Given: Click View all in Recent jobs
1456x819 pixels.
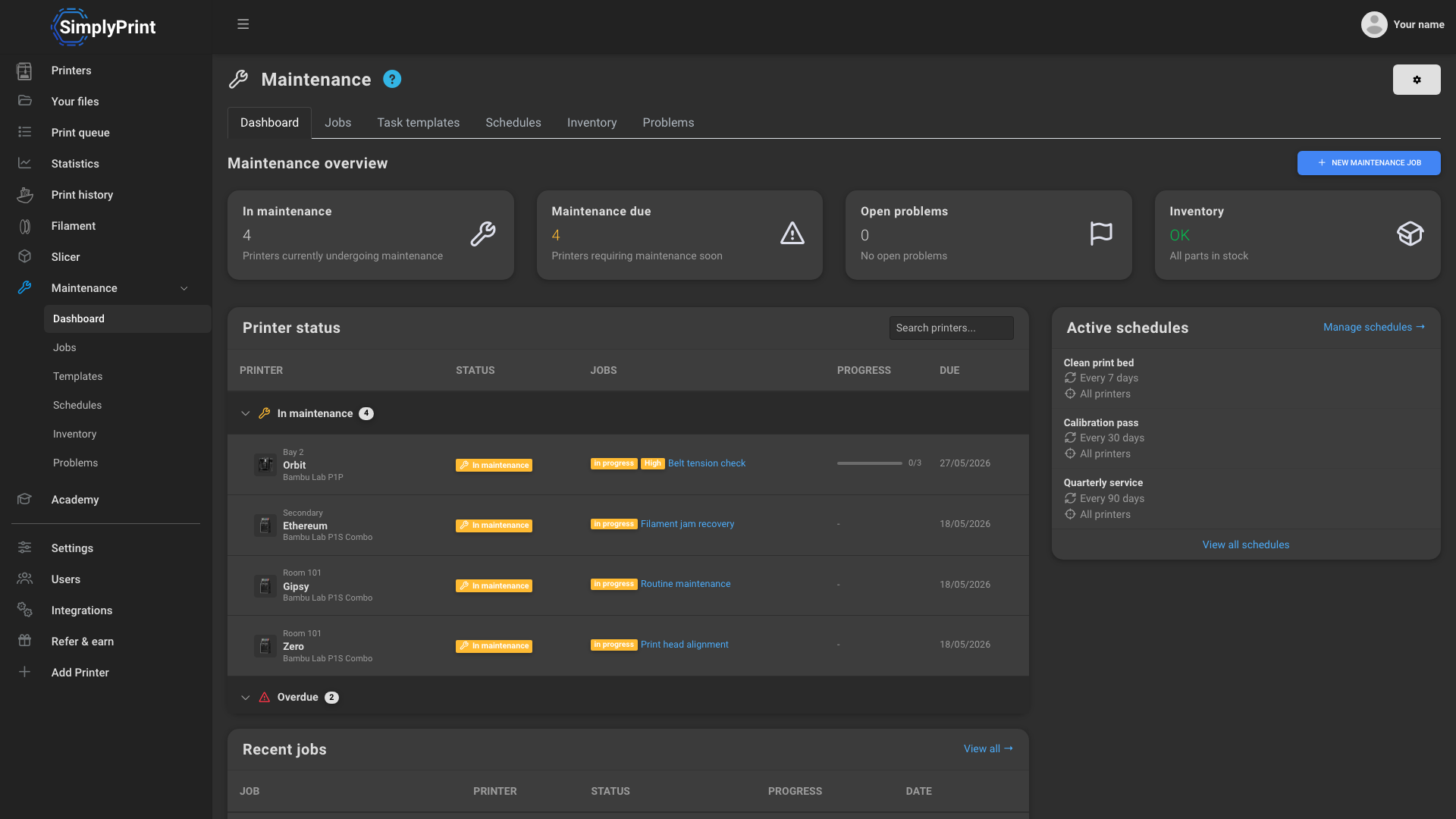Looking at the screenshot, I should (988, 748).
